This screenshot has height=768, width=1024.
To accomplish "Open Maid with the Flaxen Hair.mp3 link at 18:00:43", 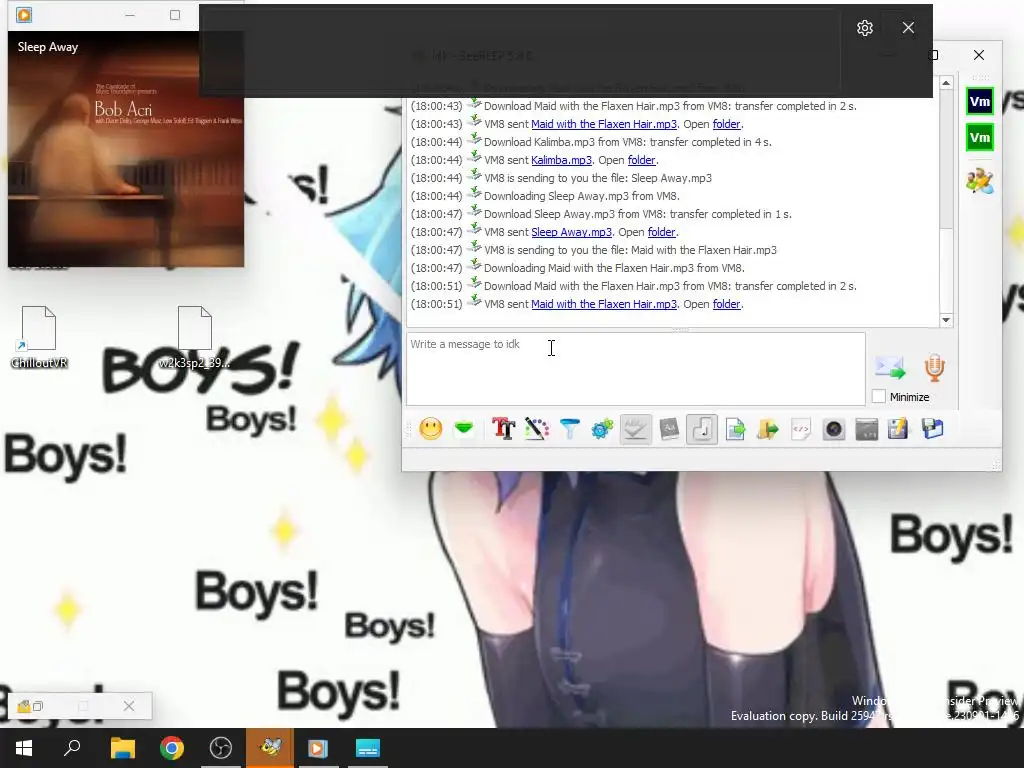I will (x=603, y=124).
